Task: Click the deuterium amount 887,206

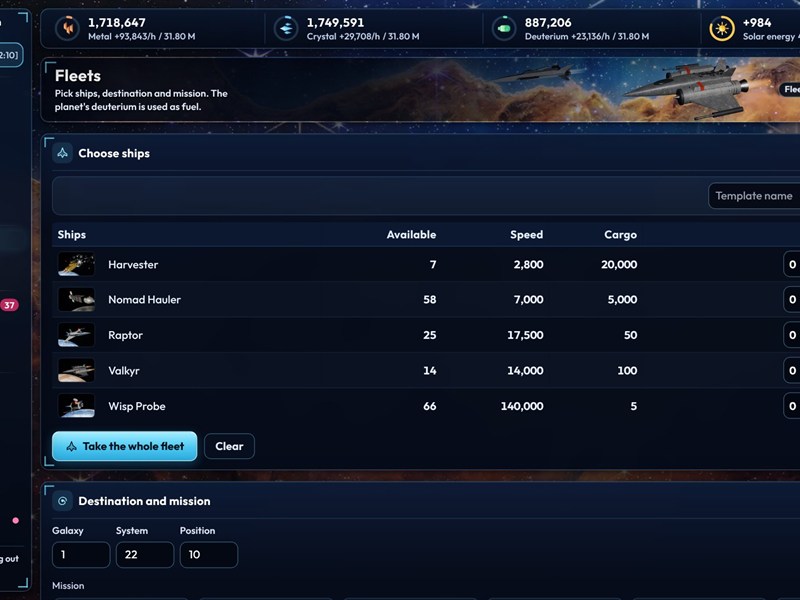Action: [548, 22]
